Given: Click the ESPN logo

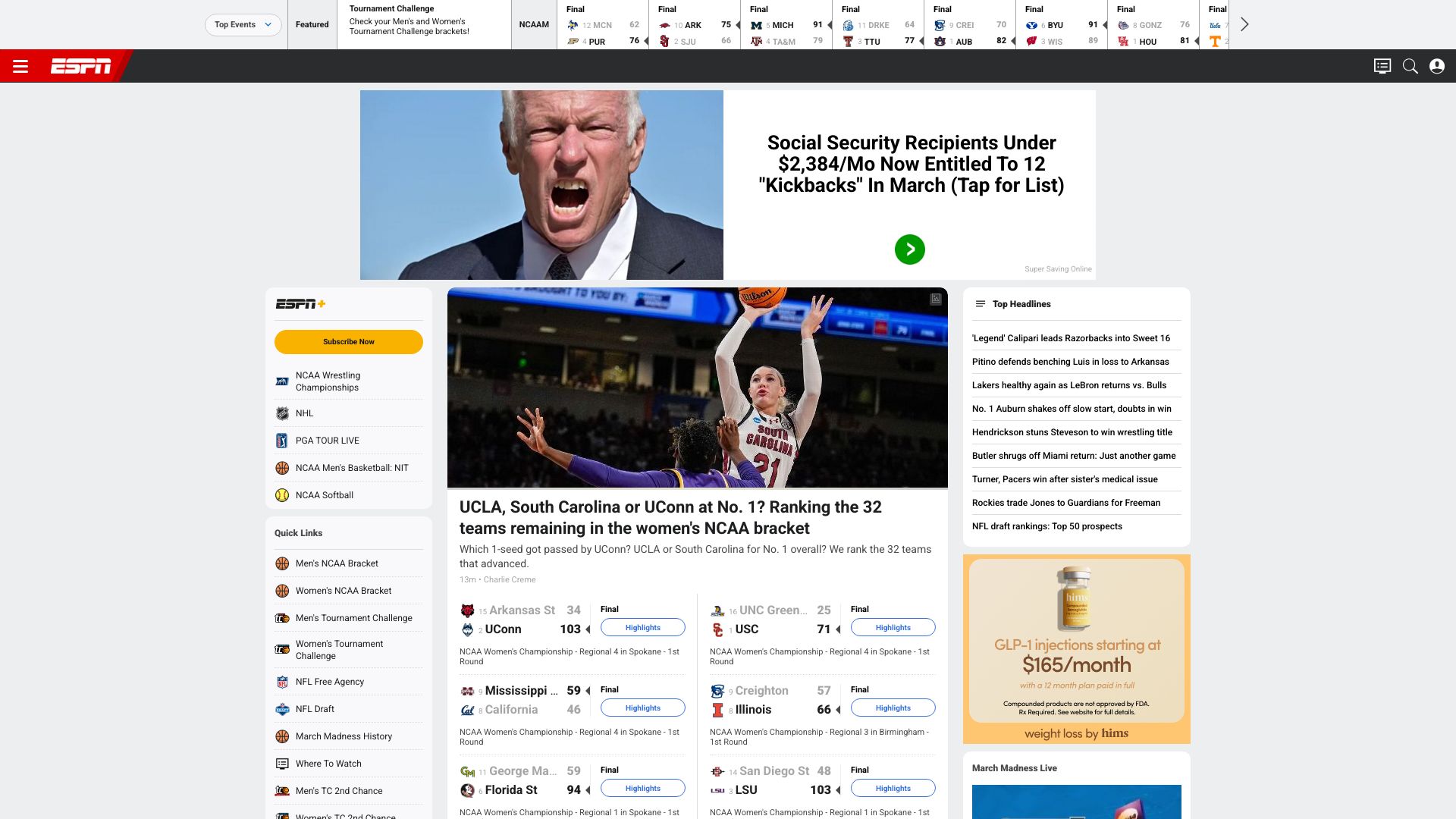Looking at the screenshot, I should click(81, 67).
